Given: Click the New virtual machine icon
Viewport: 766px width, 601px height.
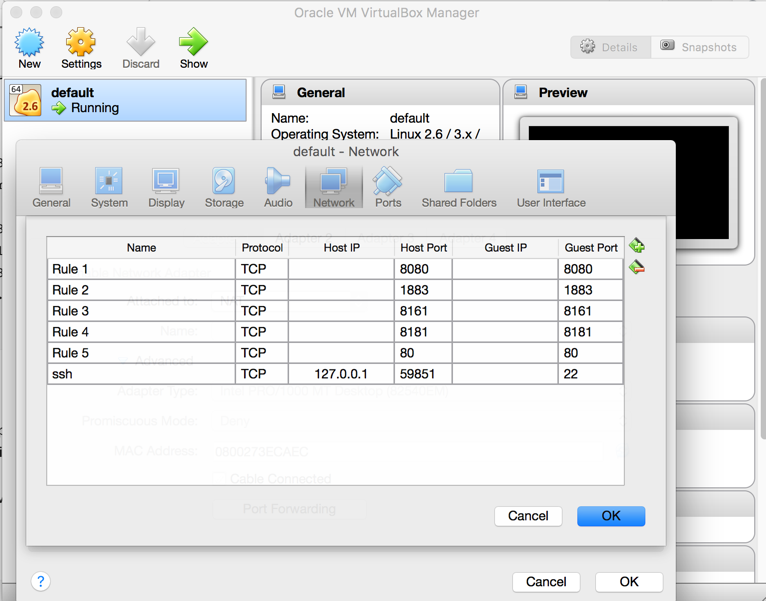Looking at the screenshot, I should coord(29,42).
